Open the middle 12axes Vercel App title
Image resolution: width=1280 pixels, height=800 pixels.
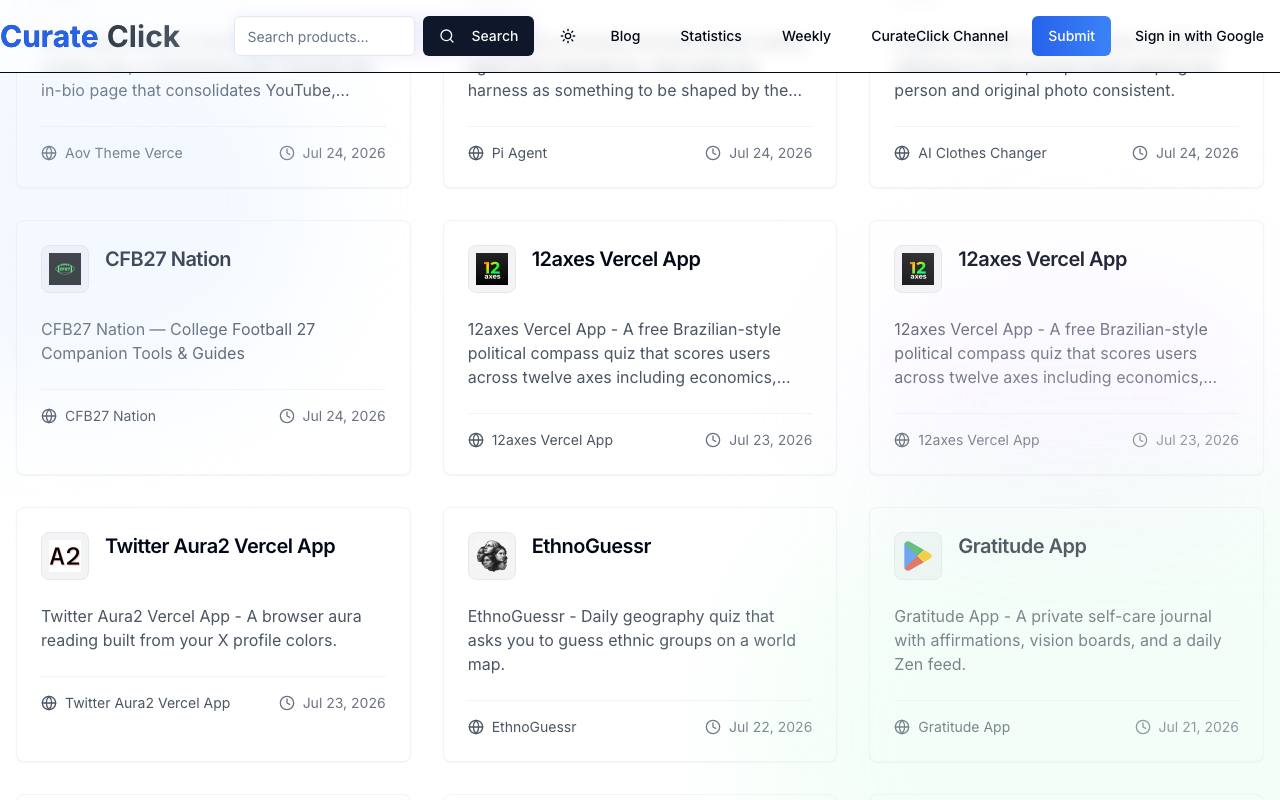click(616, 259)
